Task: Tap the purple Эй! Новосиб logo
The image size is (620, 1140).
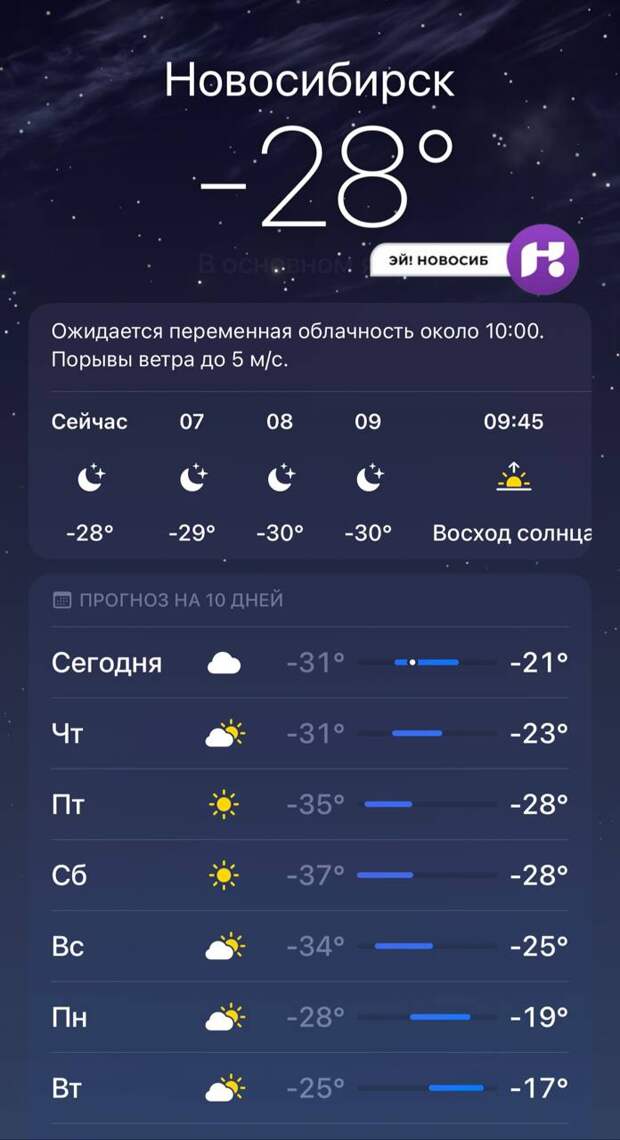Action: [x=543, y=259]
